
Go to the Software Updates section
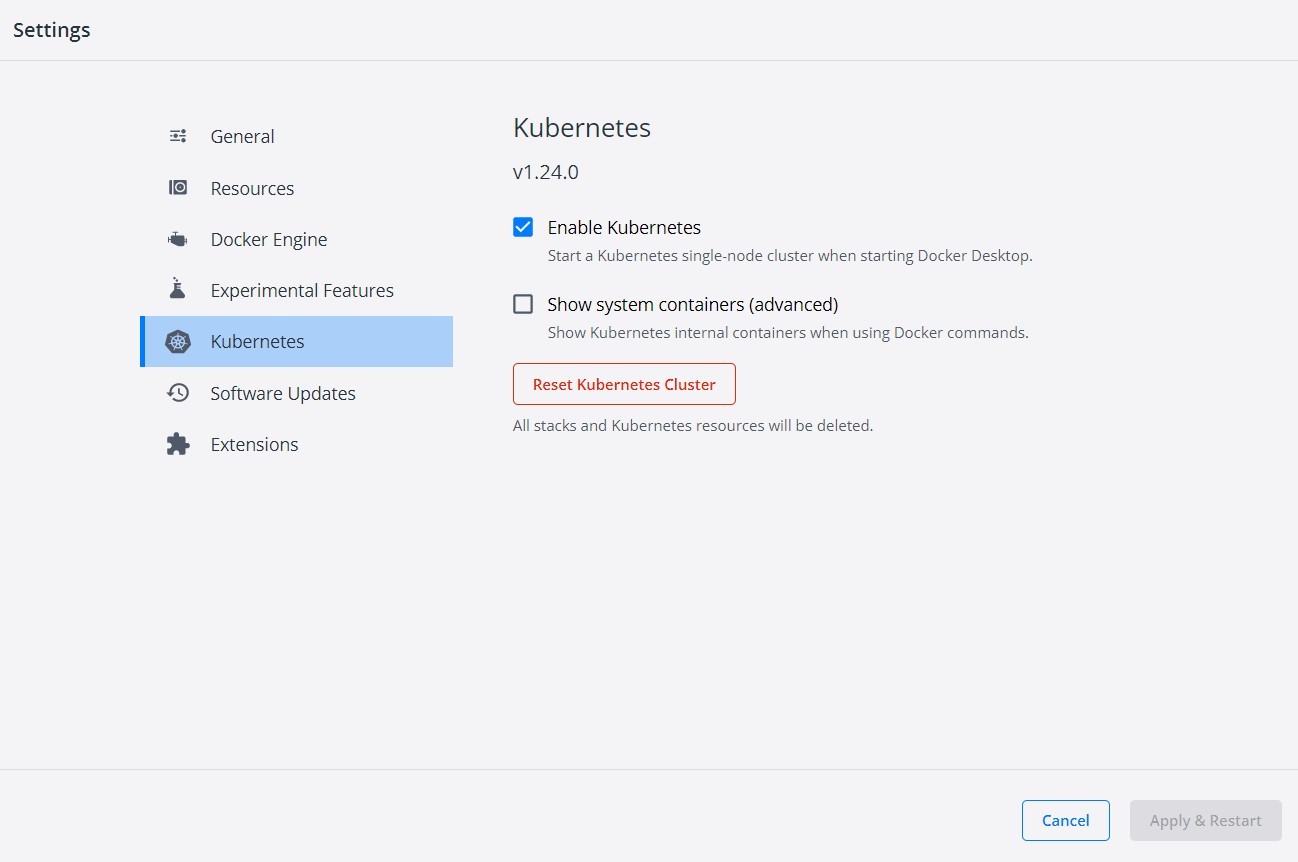click(x=282, y=392)
